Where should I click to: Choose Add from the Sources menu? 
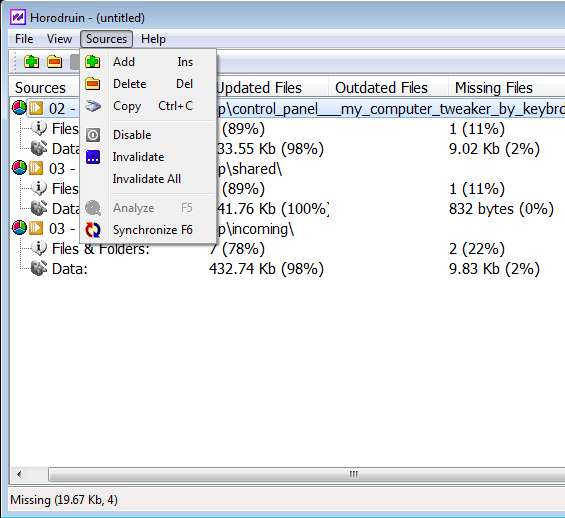pos(148,62)
